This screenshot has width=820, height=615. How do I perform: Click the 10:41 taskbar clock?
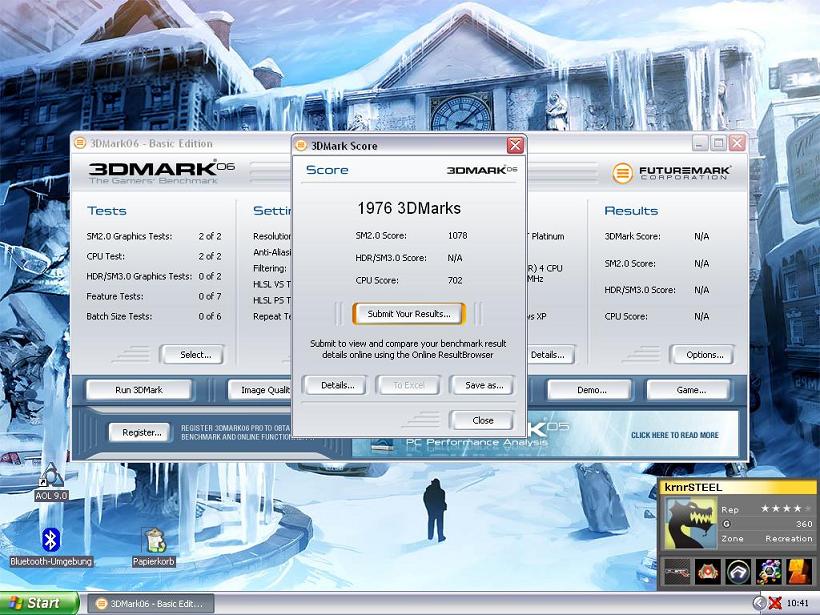coord(797,603)
